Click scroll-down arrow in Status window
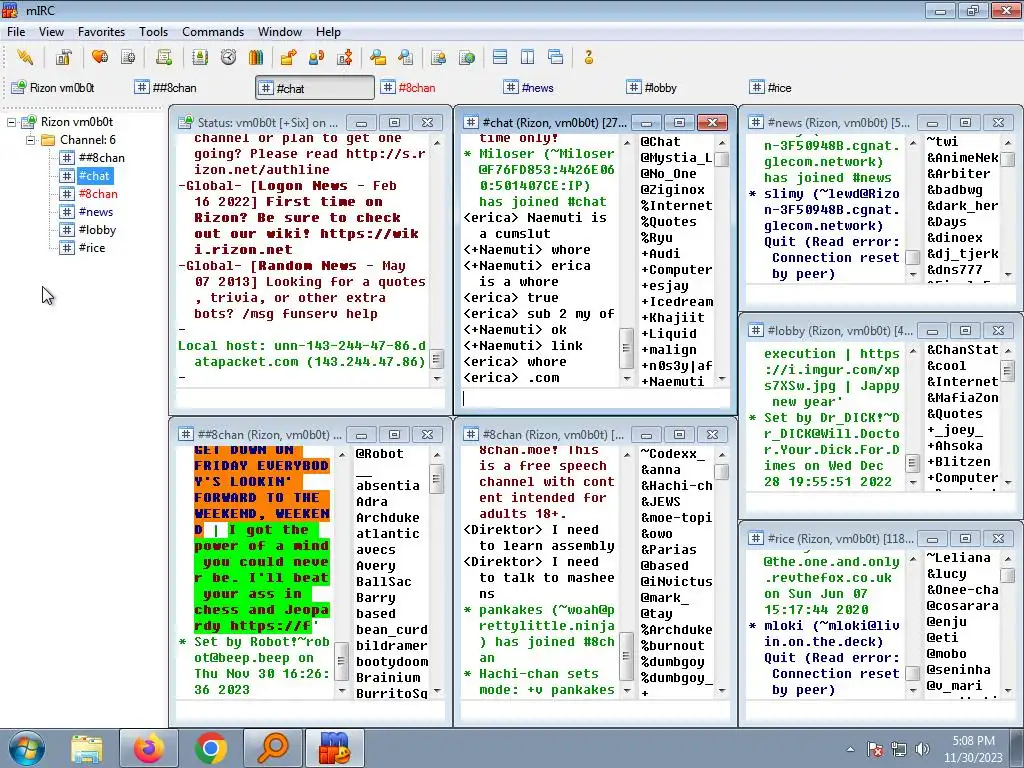 click(437, 378)
